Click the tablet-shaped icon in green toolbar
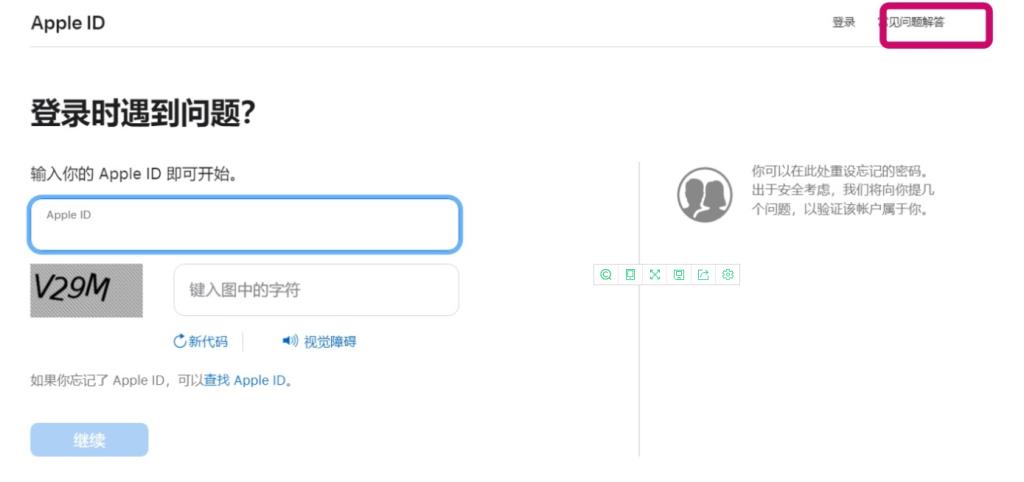Screen dimensions: 1024x482 (x=630, y=274)
